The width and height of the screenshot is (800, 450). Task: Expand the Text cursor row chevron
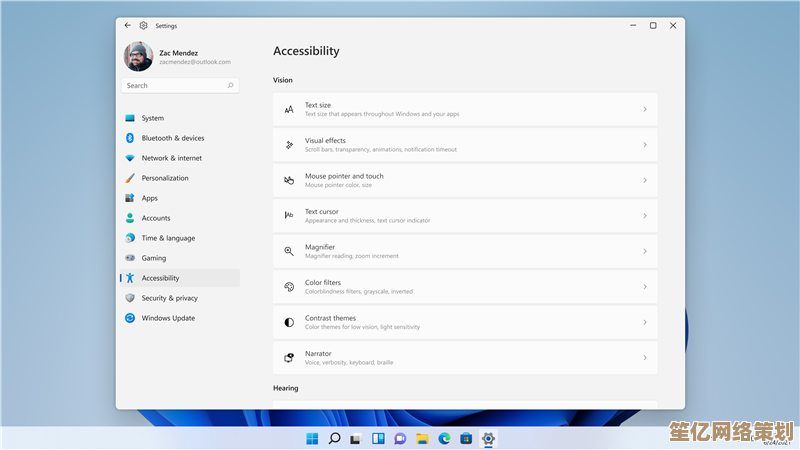pyautogui.click(x=645, y=216)
